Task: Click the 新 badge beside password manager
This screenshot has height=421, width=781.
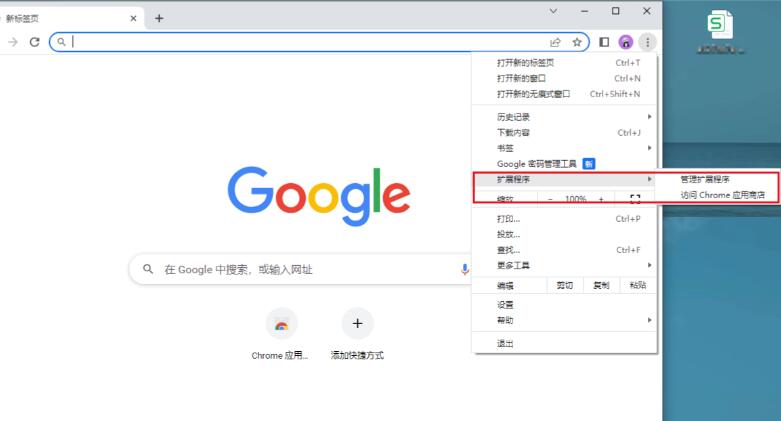Action: click(589, 164)
